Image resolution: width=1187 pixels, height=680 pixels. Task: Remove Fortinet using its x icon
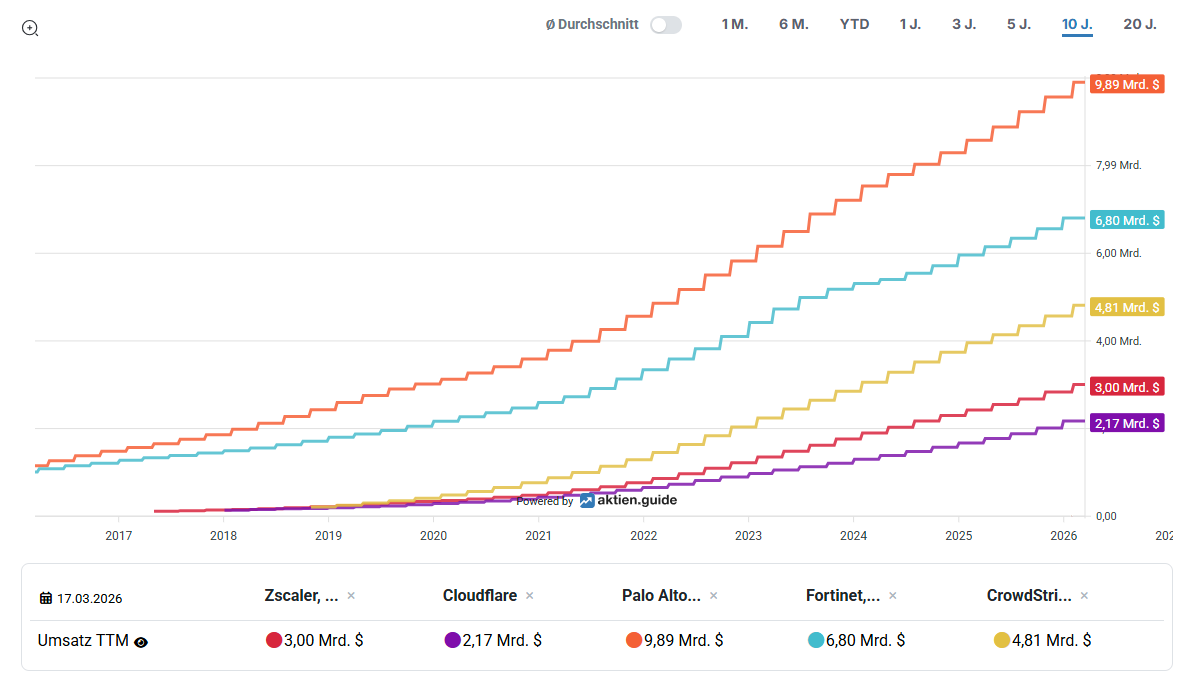point(892,596)
